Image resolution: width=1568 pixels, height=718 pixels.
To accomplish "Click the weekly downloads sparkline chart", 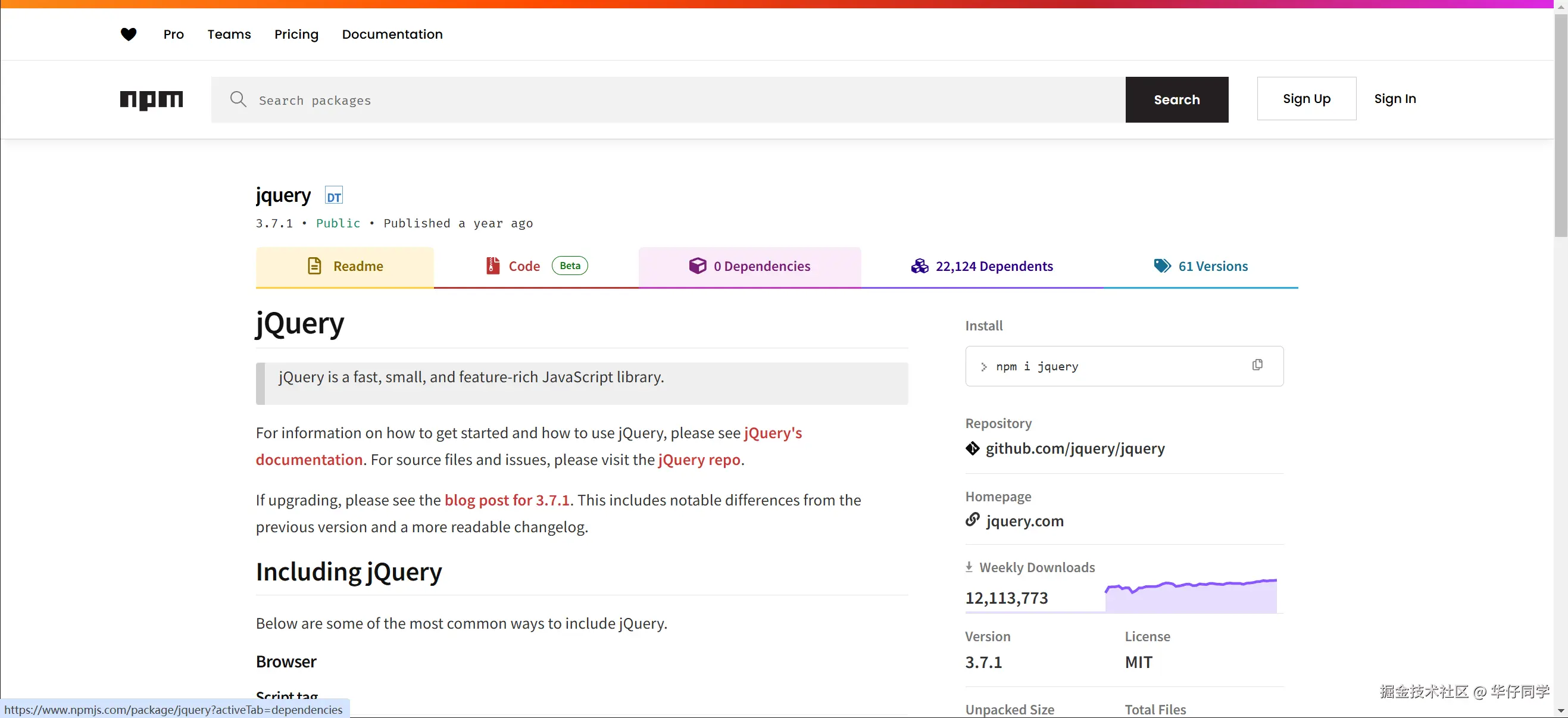I will (1190, 596).
